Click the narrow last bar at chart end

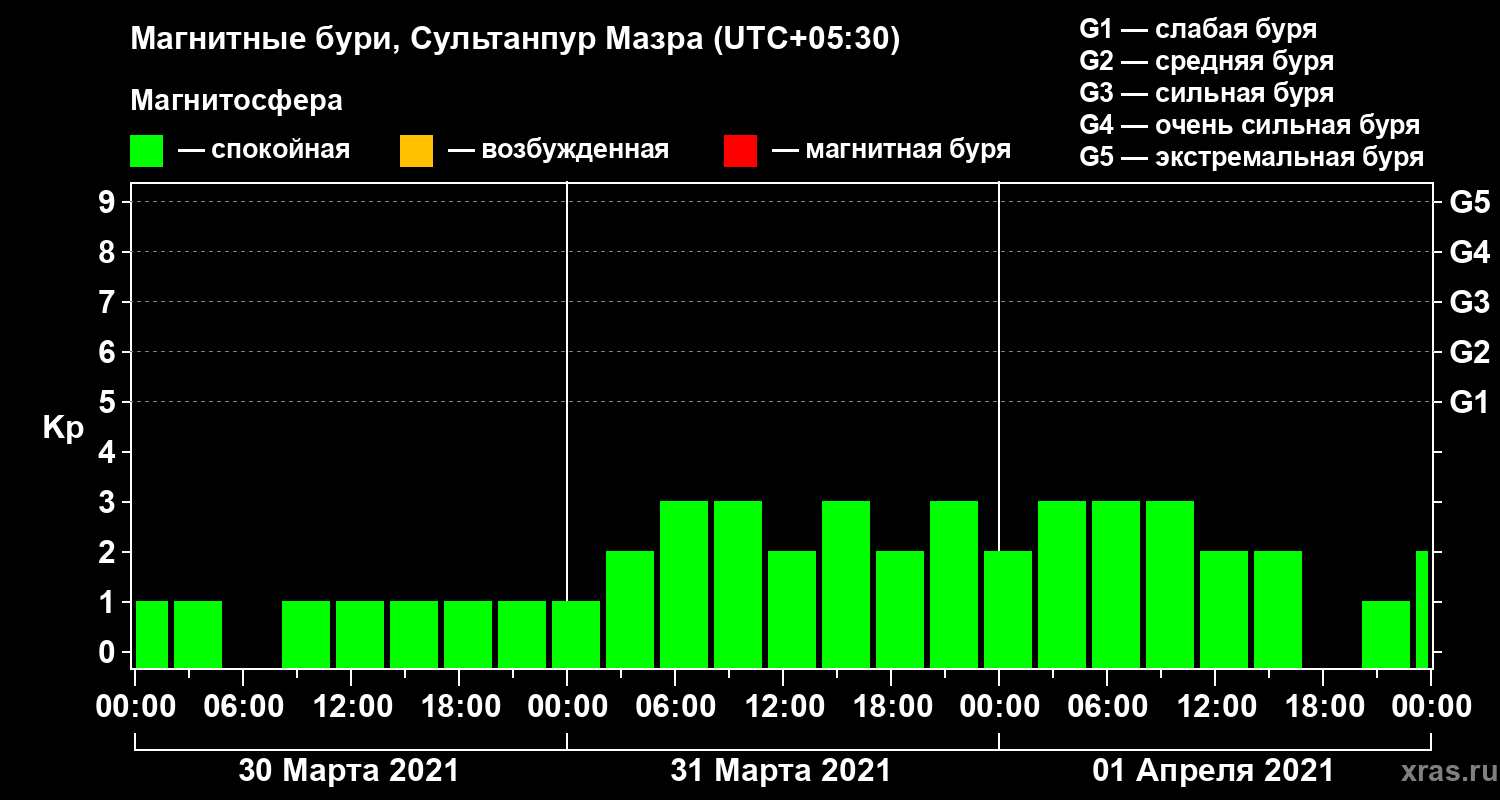[1422, 609]
